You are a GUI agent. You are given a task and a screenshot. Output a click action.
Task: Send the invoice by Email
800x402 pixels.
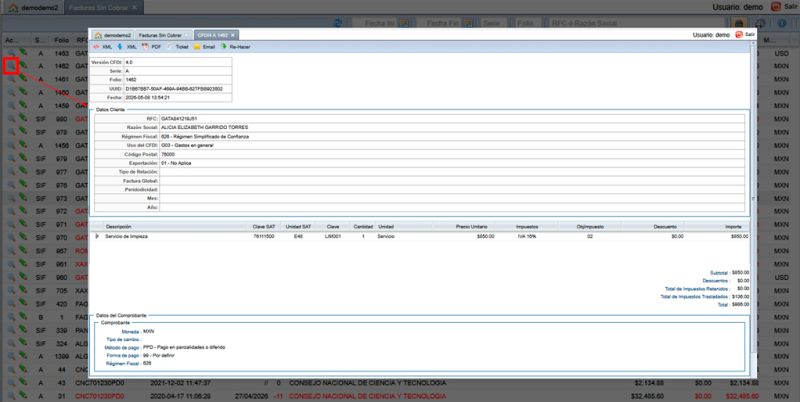[204, 47]
